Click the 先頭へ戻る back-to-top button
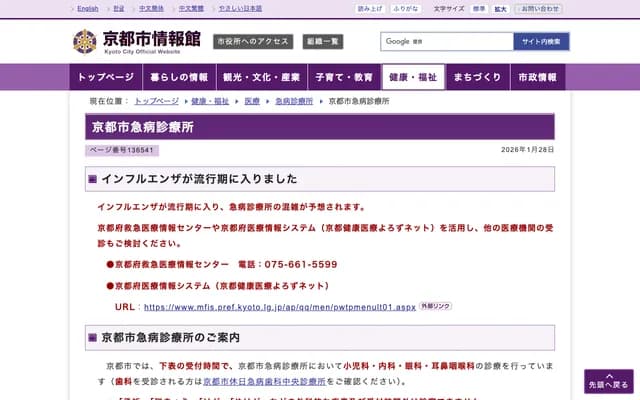Screen dimensions: 640x400 608,381
